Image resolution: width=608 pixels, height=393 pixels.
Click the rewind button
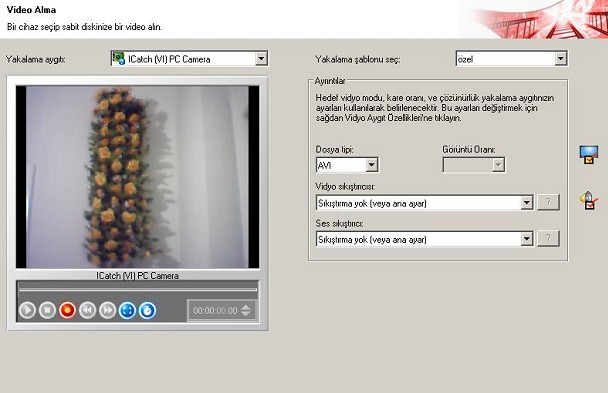point(87,310)
